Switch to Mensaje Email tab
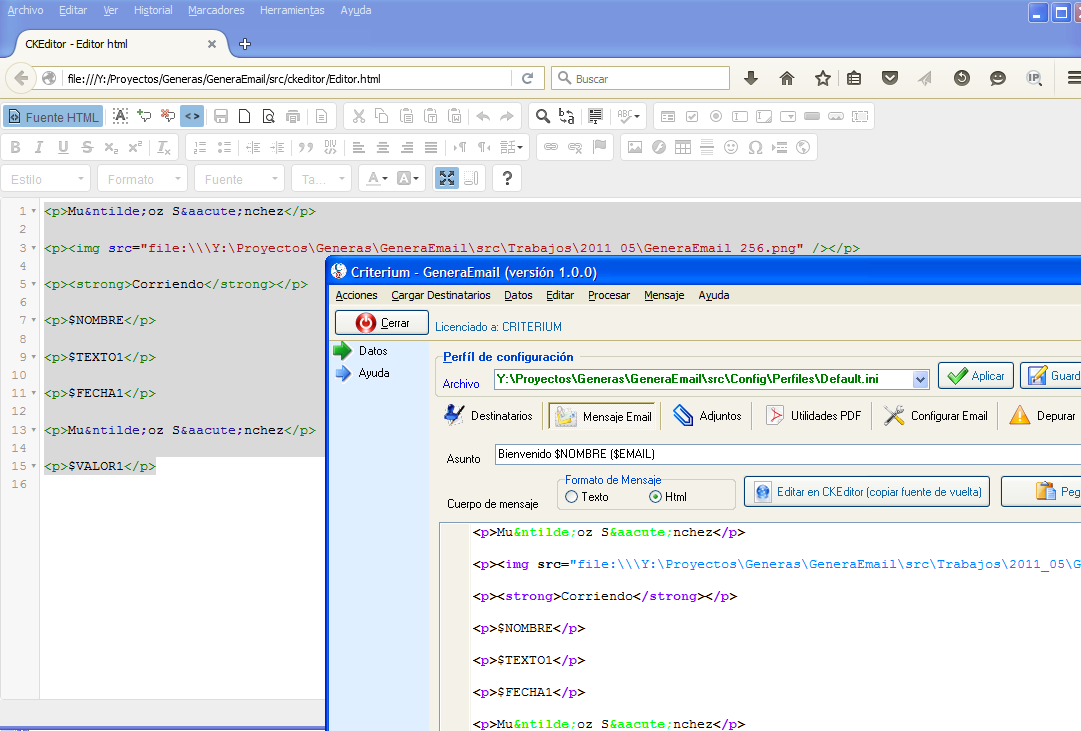Viewport: 1081px width, 731px height. coord(604,417)
